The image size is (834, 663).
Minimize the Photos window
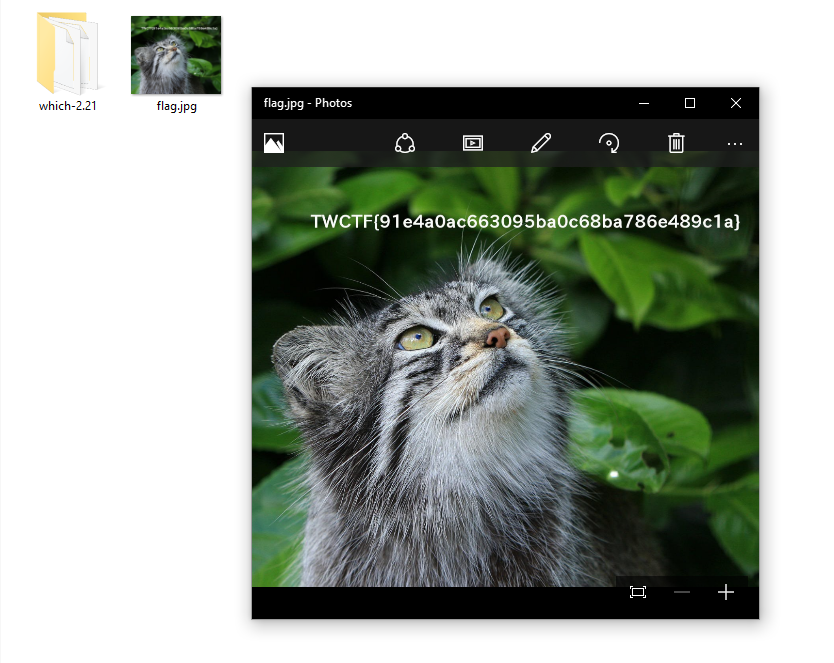coord(644,103)
